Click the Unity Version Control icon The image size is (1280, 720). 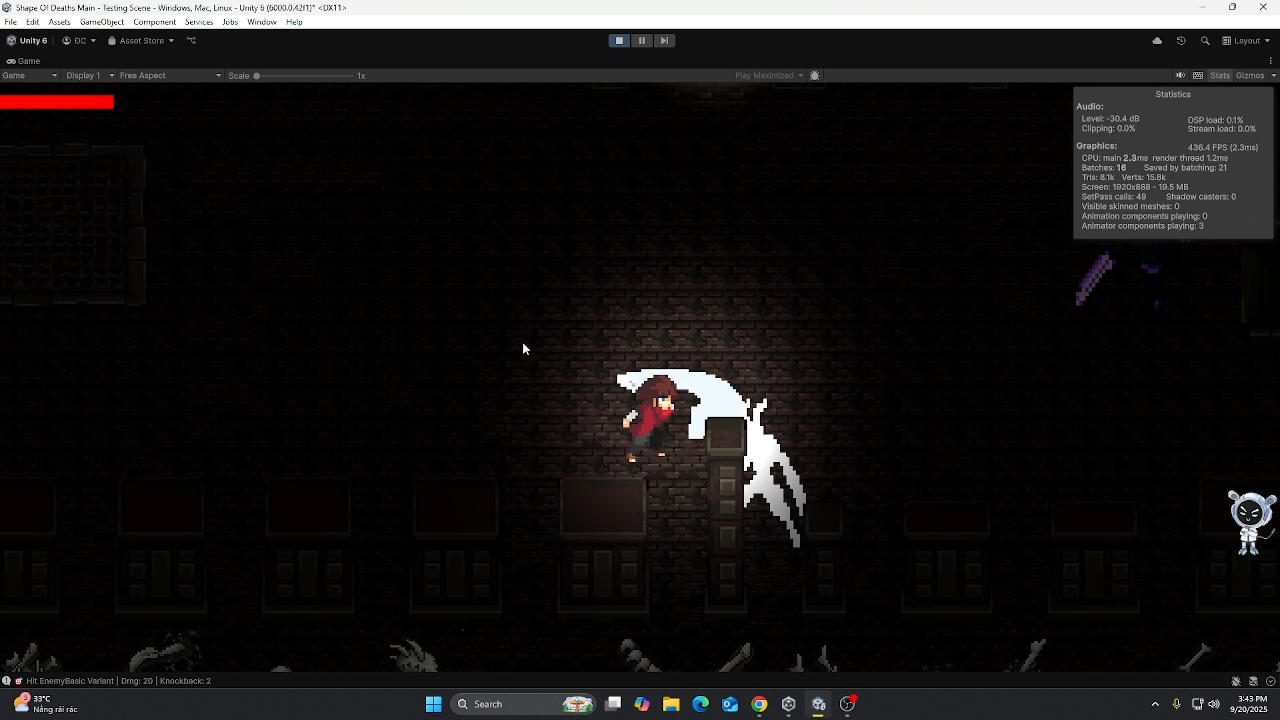[191, 41]
